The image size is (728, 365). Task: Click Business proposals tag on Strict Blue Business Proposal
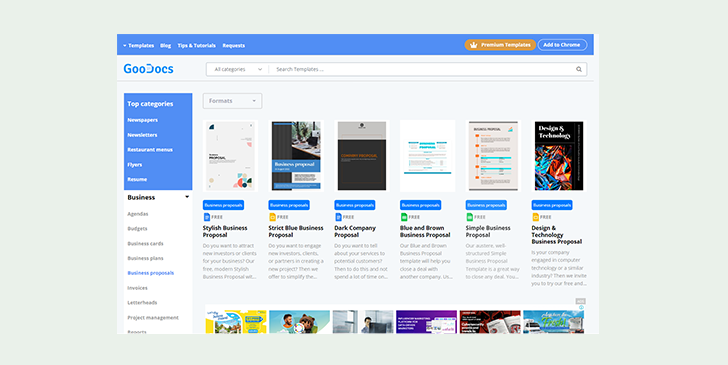(x=289, y=205)
